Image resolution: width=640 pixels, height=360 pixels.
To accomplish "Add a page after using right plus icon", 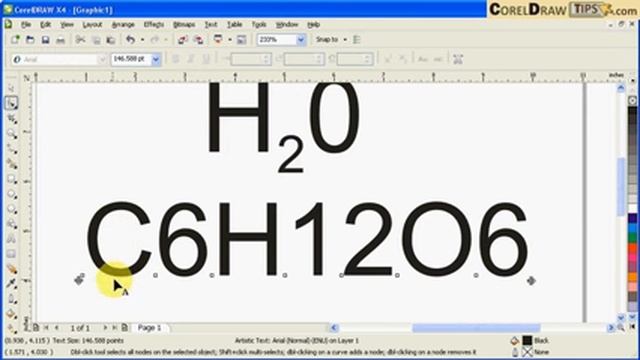I will (x=124, y=327).
